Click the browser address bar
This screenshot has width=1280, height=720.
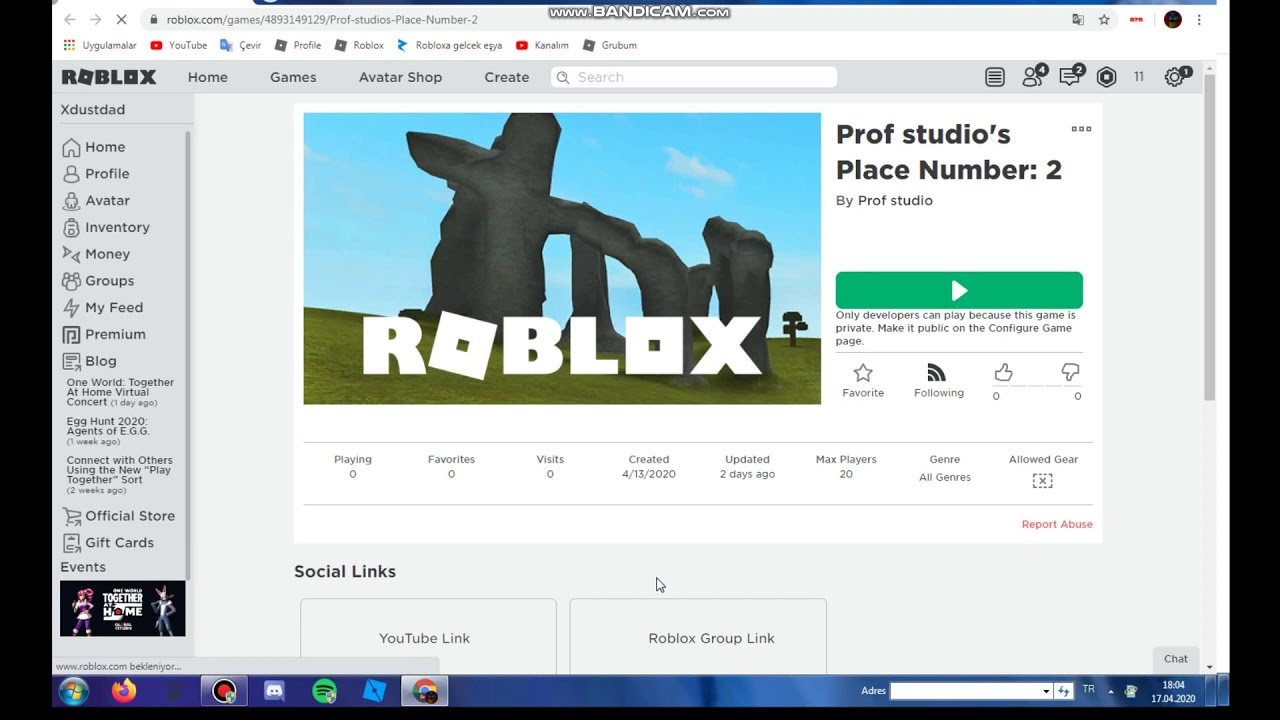coord(604,19)
